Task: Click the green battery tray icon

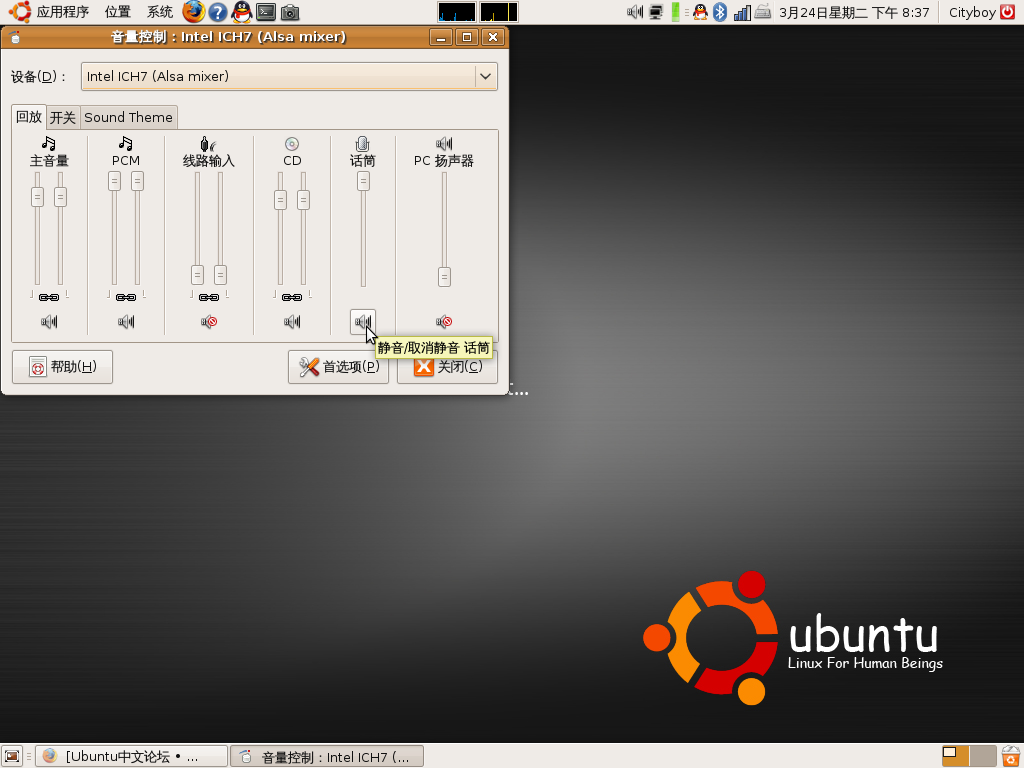Action: pos(676,12)
